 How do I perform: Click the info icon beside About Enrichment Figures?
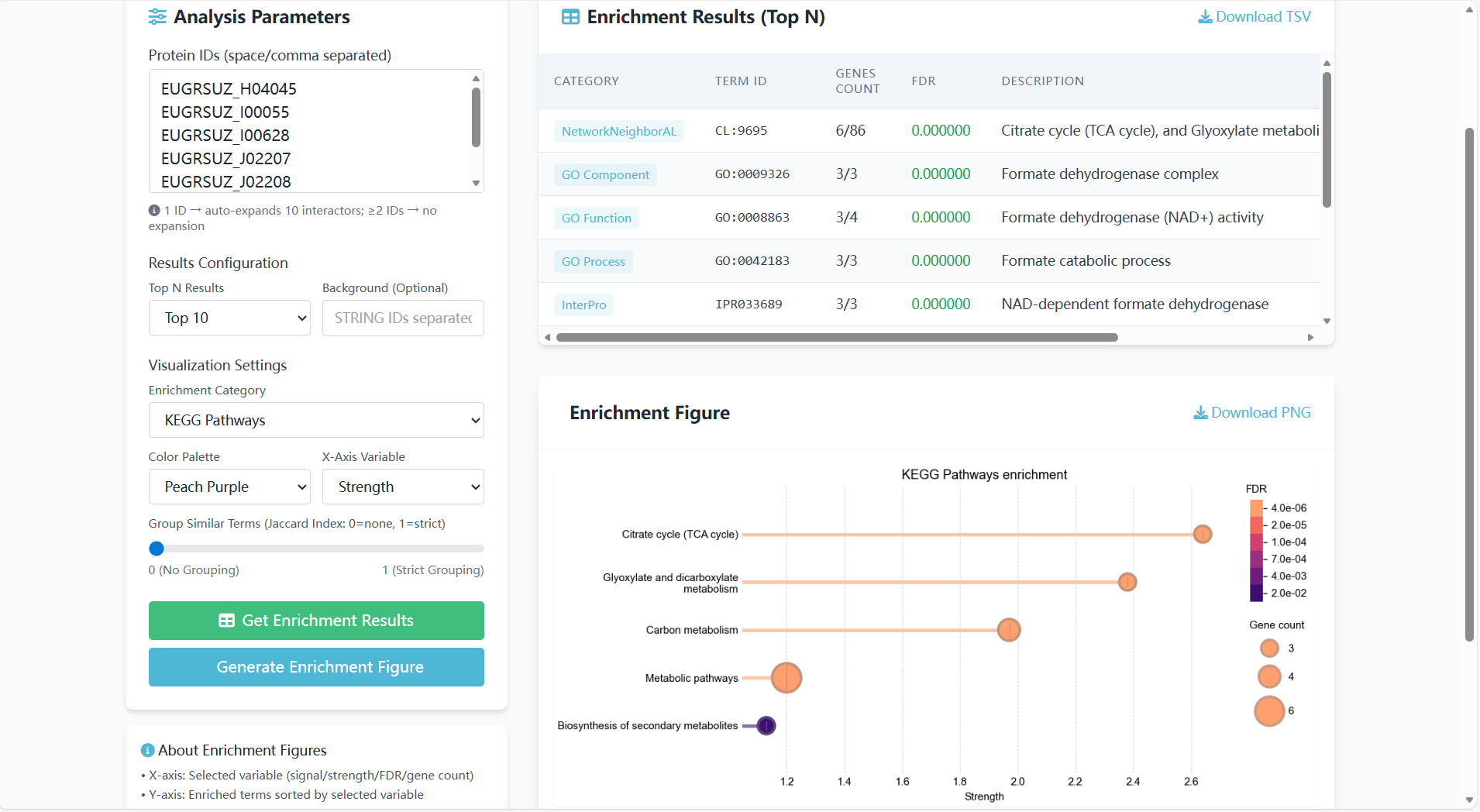pos(146,750)
